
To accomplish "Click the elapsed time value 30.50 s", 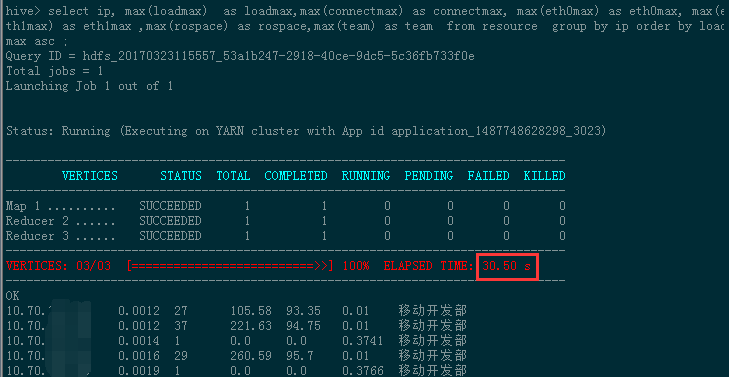I will click(x=507, y=266).
